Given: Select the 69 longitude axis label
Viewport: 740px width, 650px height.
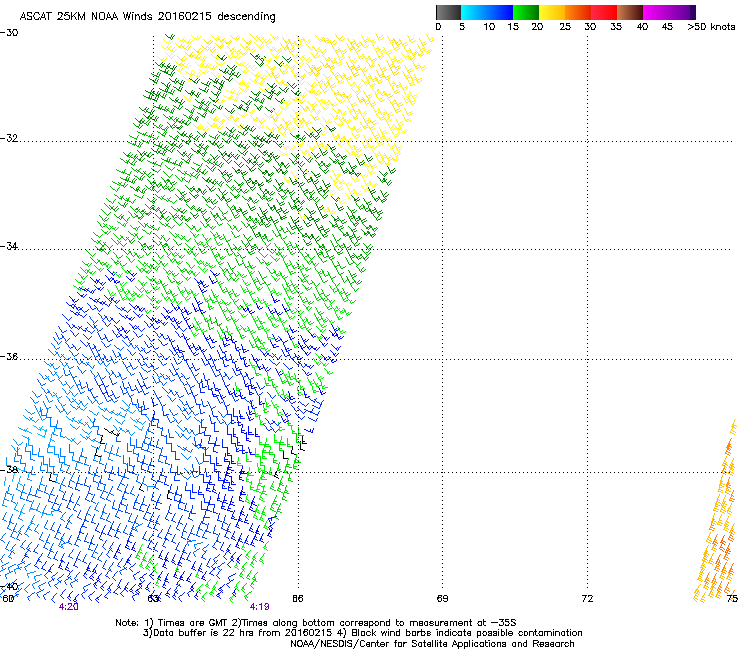Looking at the screenshot, I should click(442, 598).
